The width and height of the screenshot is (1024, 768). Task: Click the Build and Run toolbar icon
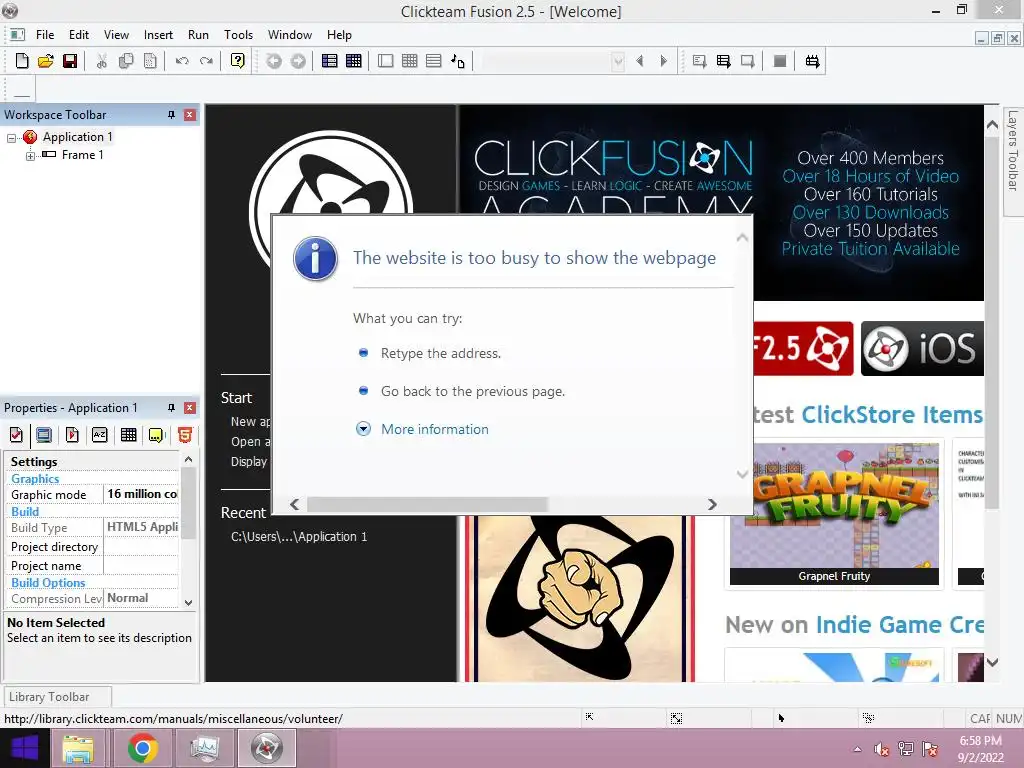click(812, 61)
